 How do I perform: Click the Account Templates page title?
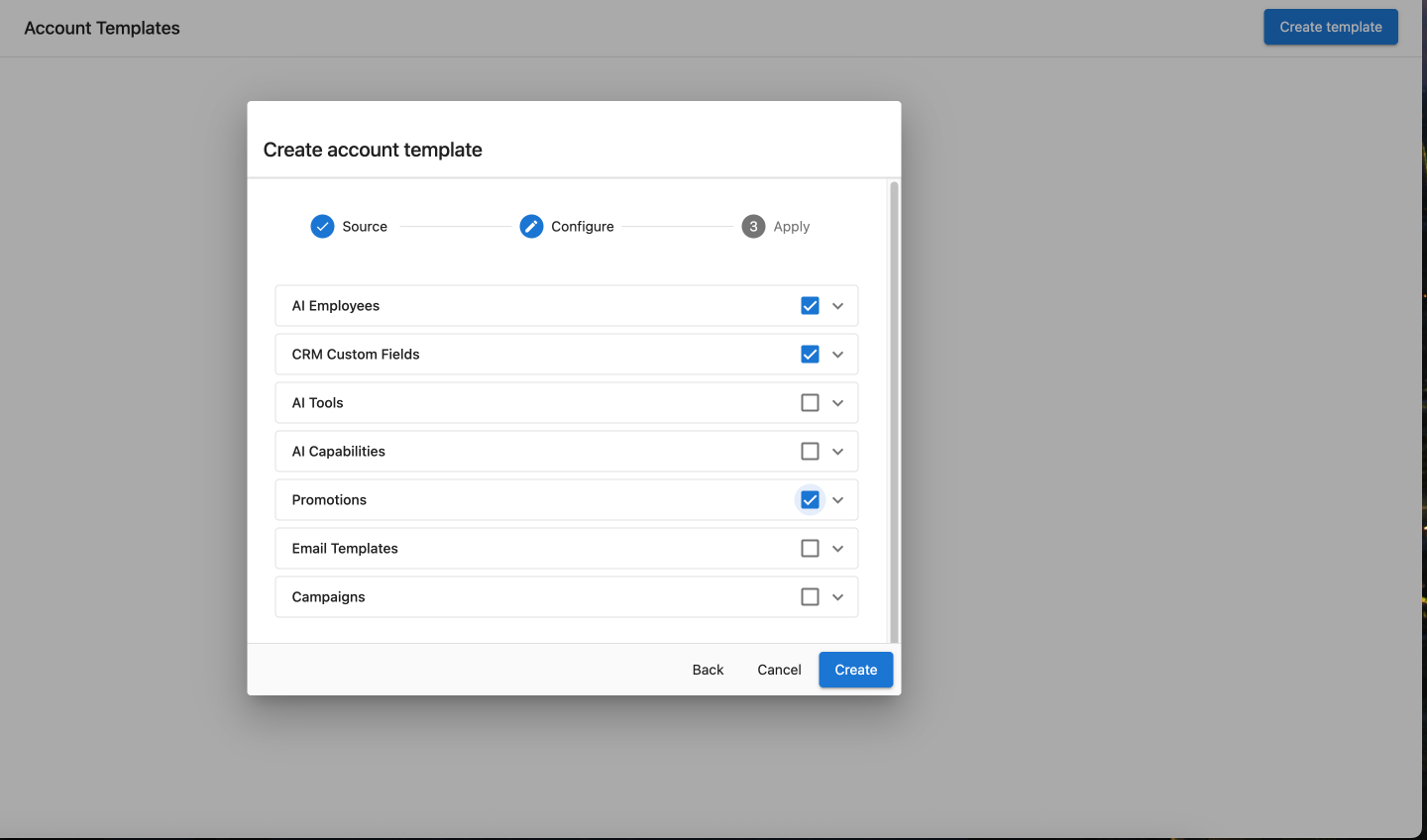pyautogui.click(x=102, y=28)
